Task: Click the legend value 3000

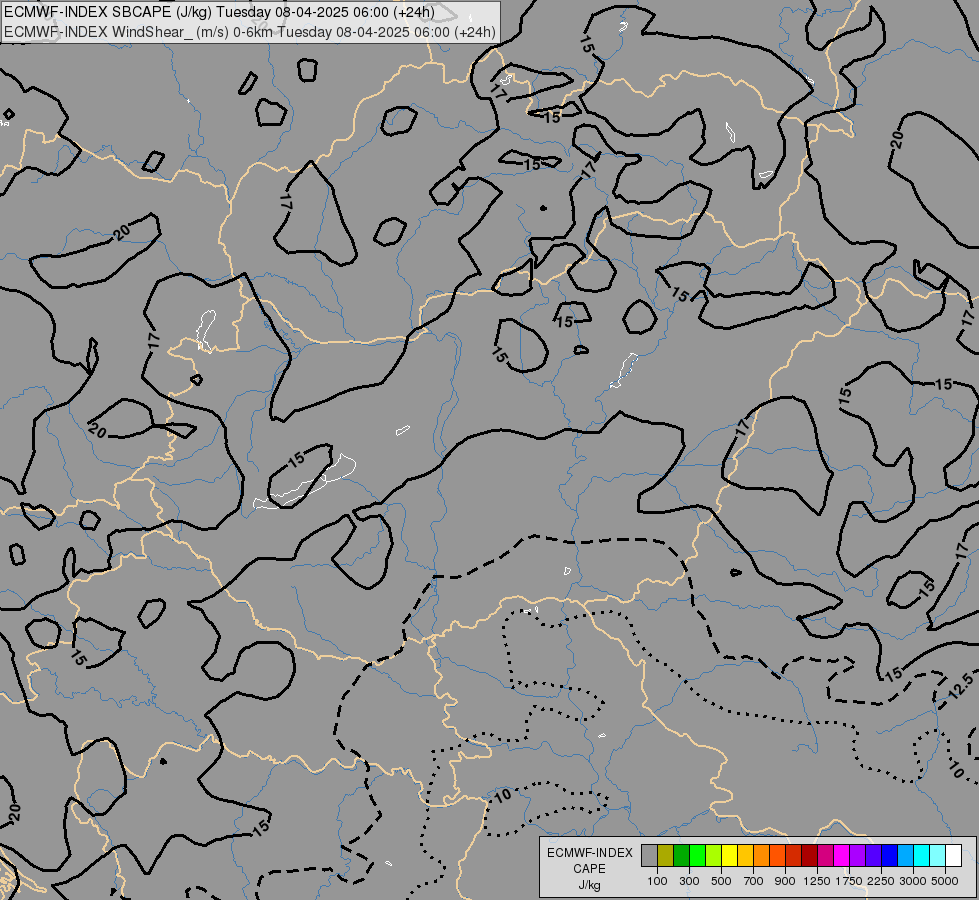Action: (x=913, y=881)
